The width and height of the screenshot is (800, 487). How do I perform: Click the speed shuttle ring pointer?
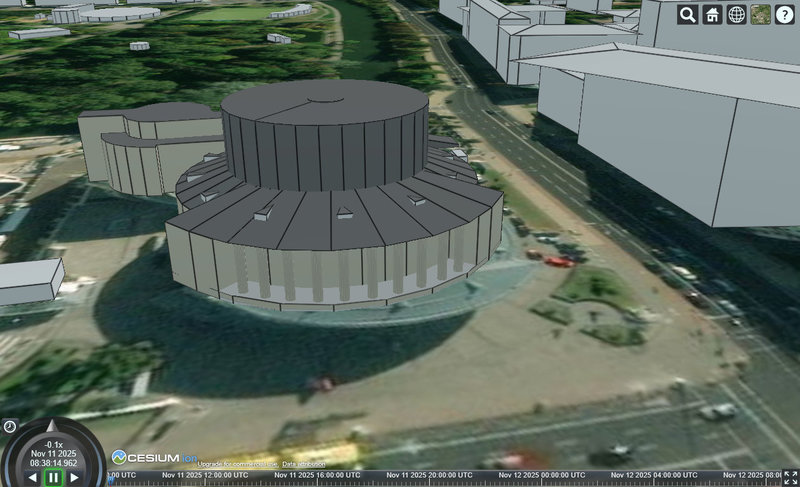(x=52, y=427)
